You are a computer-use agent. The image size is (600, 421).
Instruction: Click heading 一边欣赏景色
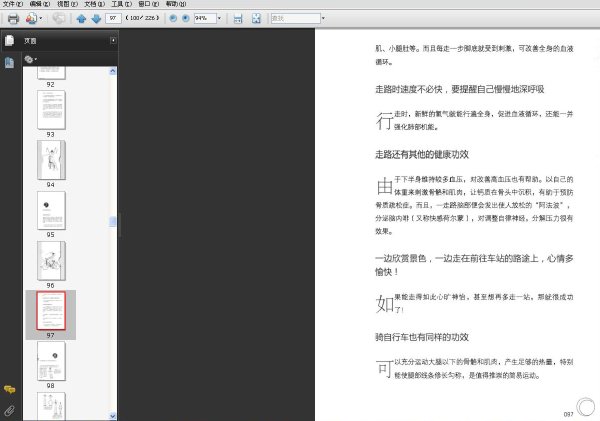click(x=400, y=258)
